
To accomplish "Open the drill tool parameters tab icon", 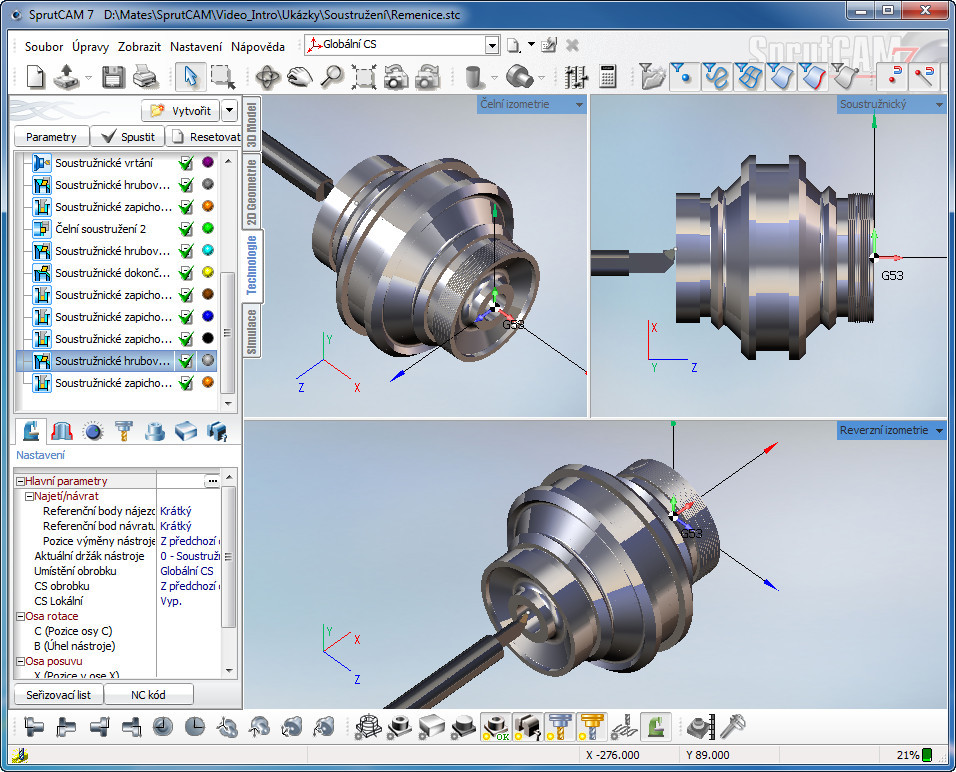I will tap(124, 431).
